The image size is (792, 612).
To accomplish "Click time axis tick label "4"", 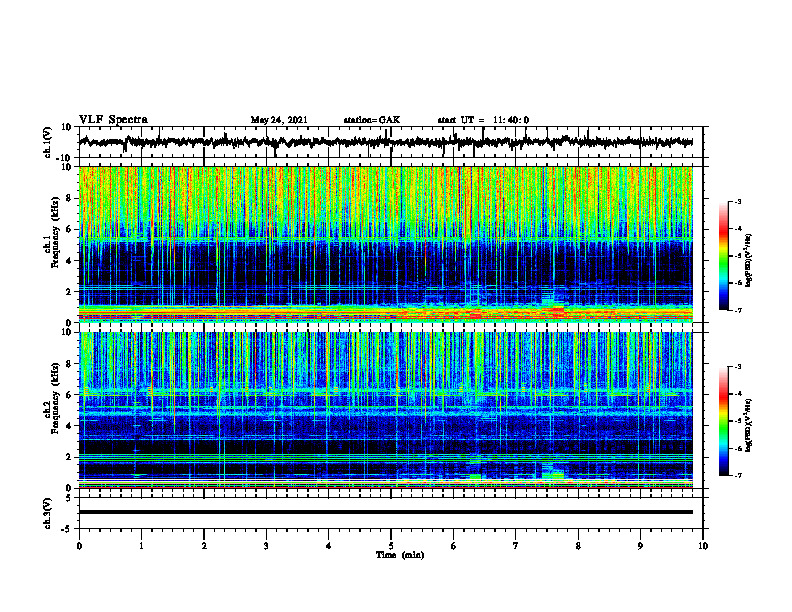I will coord(329,546).
